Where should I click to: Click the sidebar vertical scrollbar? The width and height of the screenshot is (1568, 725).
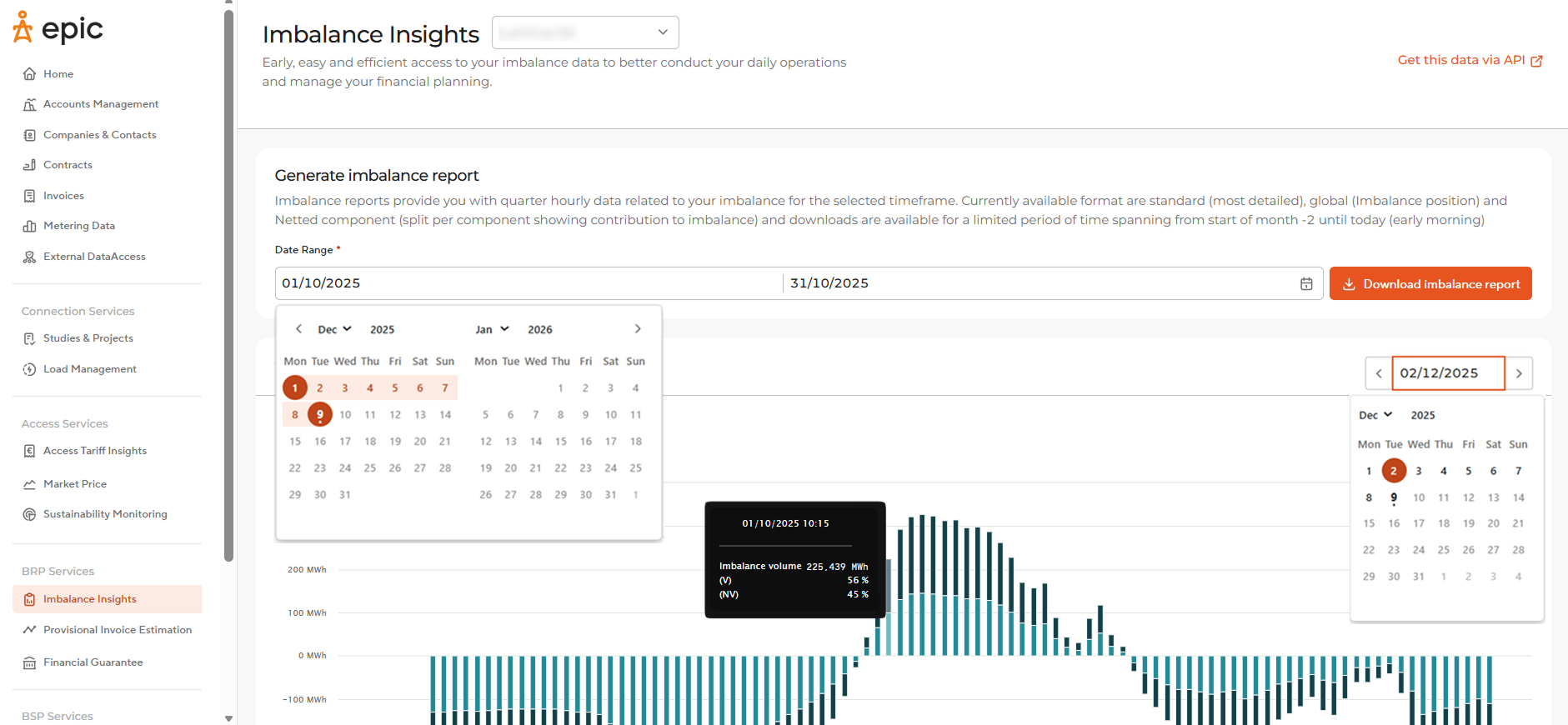click(x=228, y=283)
